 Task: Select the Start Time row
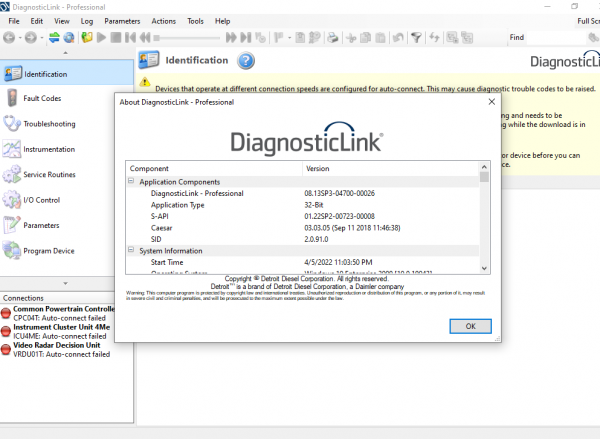click(x=302, y=262)
